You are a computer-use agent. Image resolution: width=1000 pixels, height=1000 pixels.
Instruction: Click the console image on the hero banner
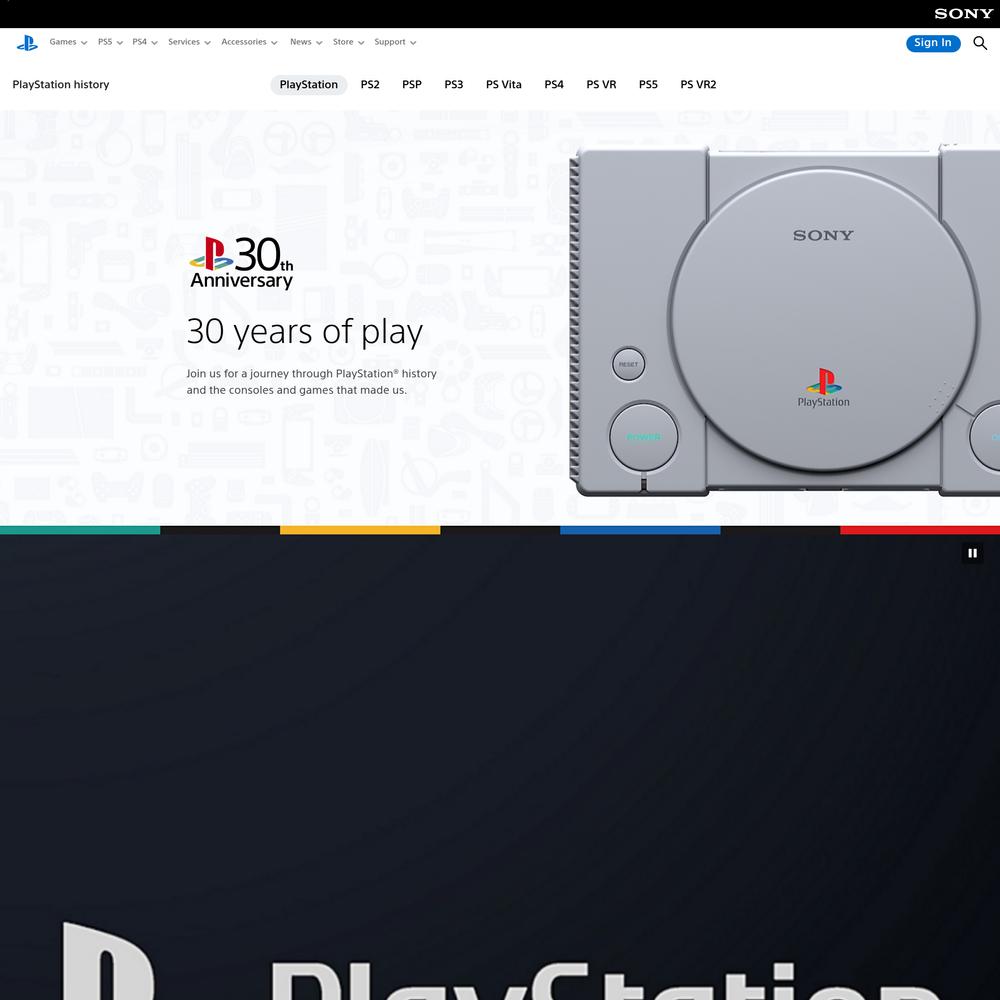(784, 319)
